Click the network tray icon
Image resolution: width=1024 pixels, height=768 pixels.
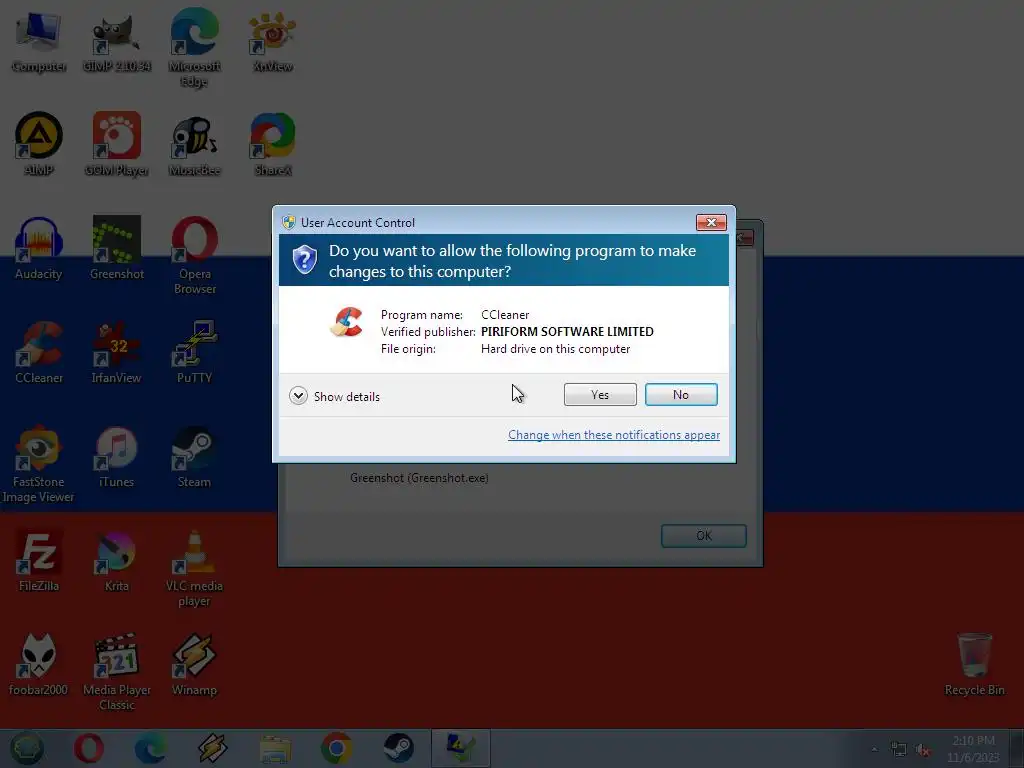[899, 750]
